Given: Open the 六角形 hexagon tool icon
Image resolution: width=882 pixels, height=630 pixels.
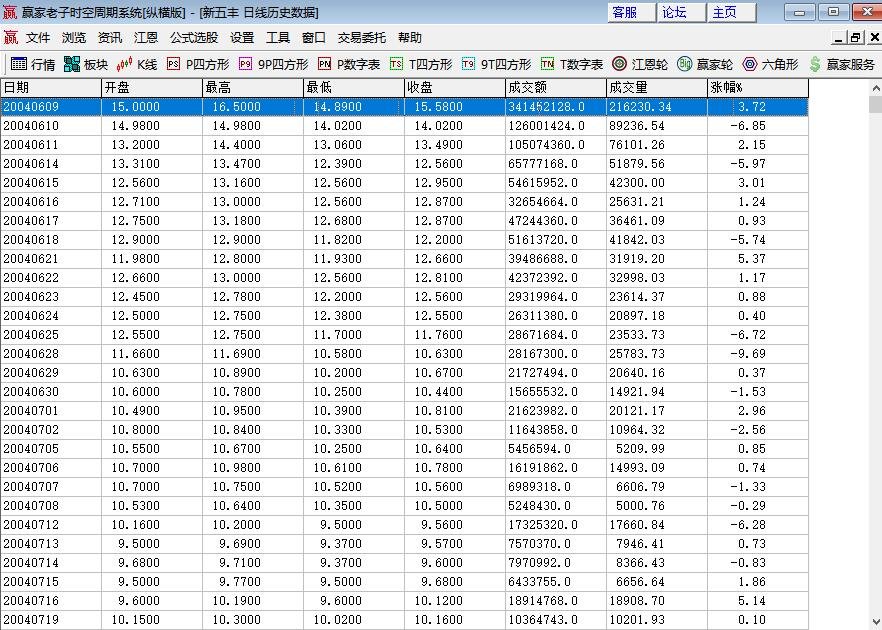Looking at the screenshot, I should coord(750,64).
